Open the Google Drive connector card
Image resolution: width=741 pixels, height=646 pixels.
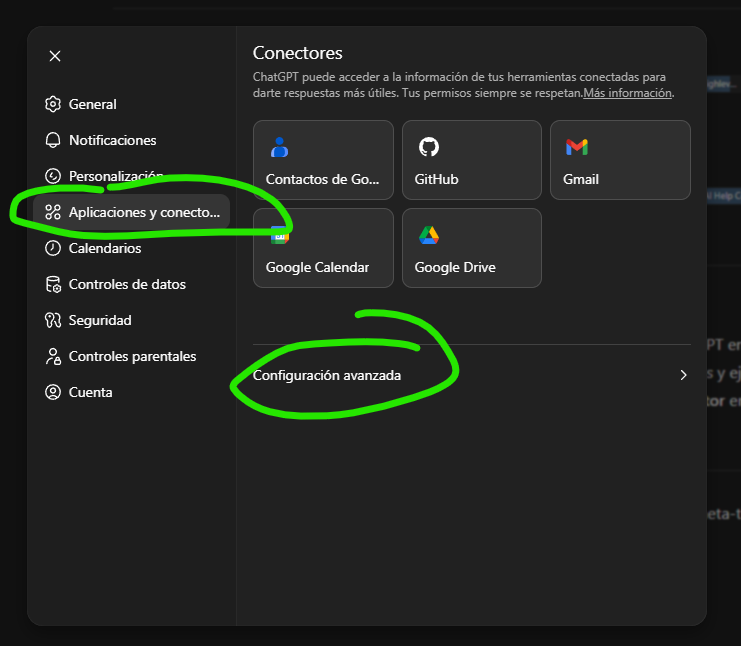pyautogui.click(x=472, y=248)
